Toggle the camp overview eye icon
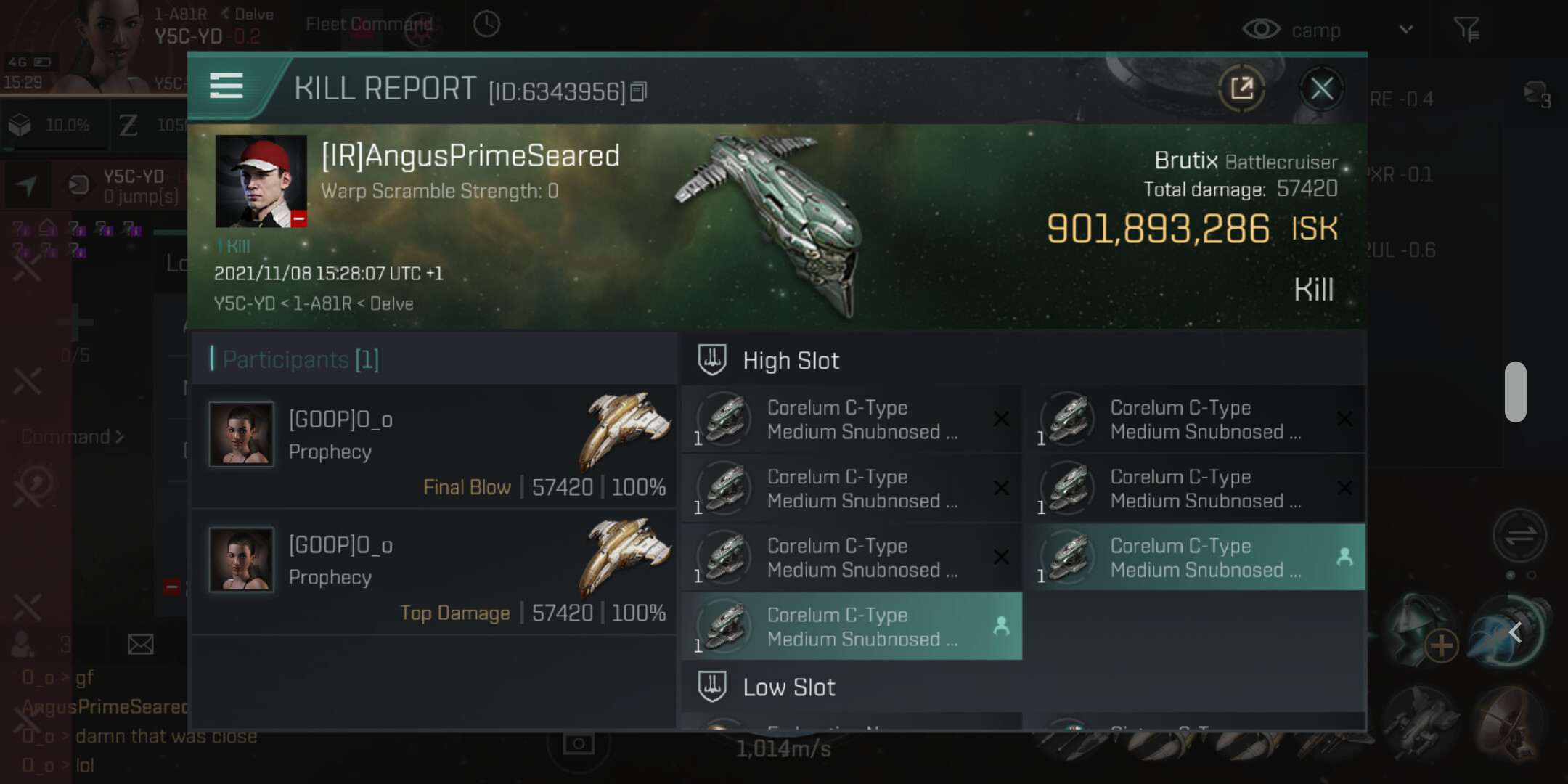 [x=1261, y=30]
